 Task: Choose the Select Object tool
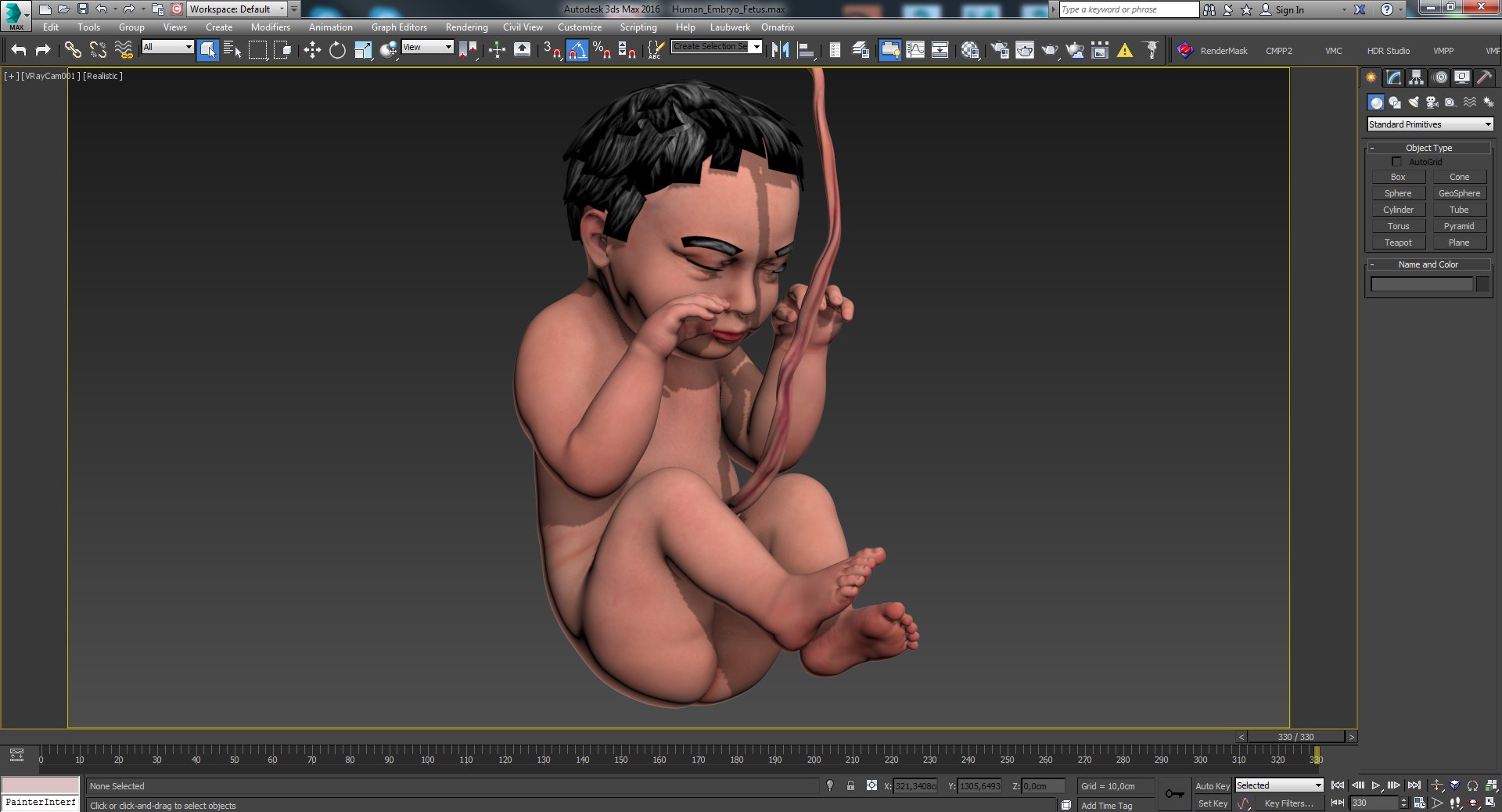208,50
